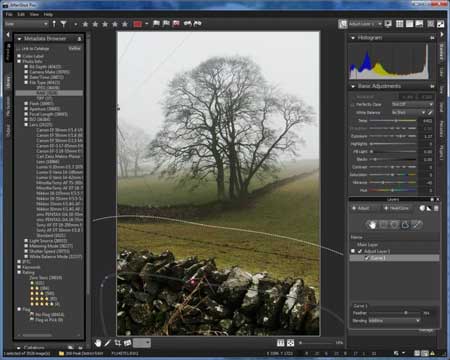
Task: Pick white balance eyedropper icon
Action: coord(430,112)
